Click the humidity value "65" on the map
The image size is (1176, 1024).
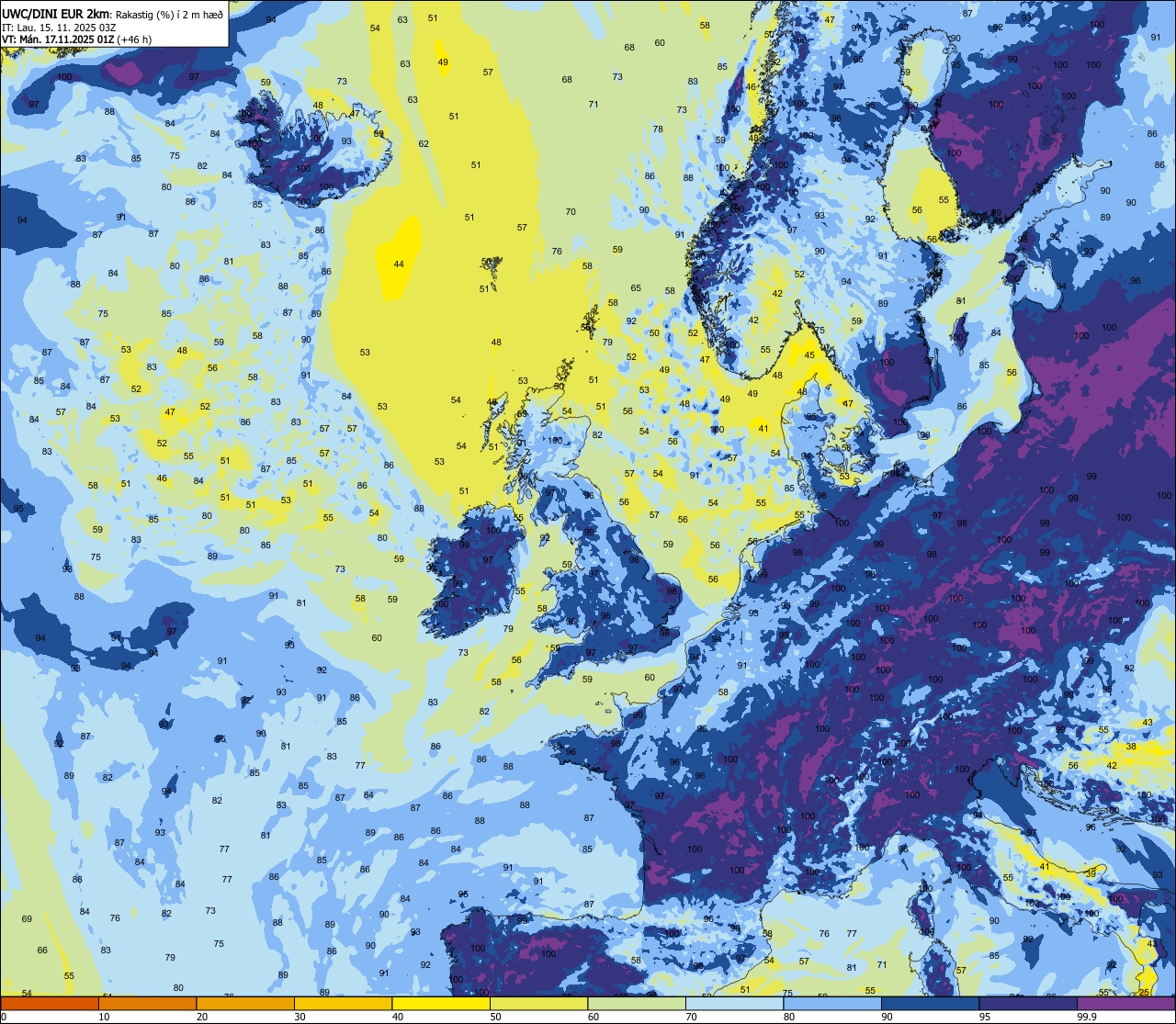click(636, 288)
